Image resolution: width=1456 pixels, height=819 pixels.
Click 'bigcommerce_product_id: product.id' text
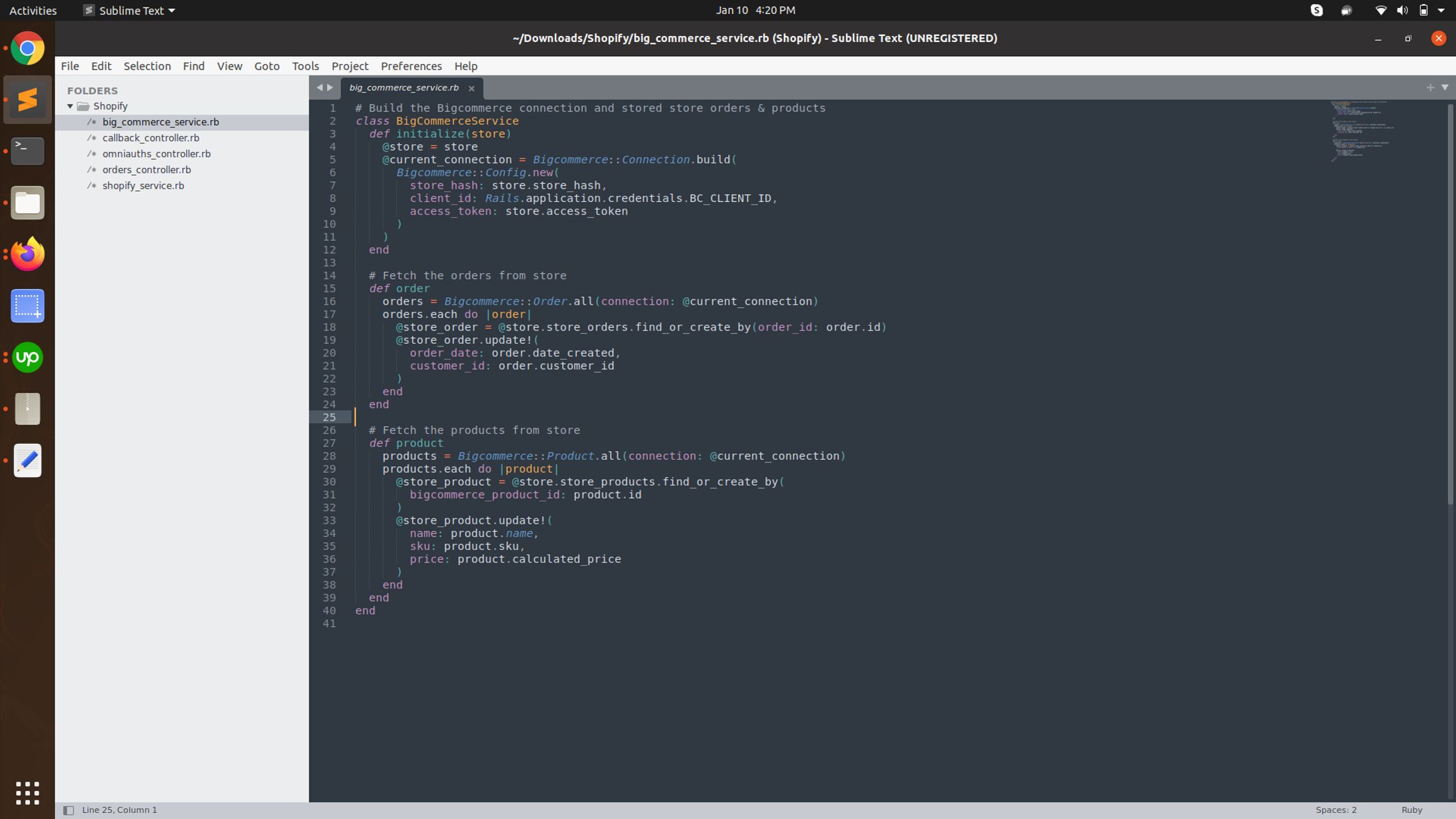coord(525,495)
